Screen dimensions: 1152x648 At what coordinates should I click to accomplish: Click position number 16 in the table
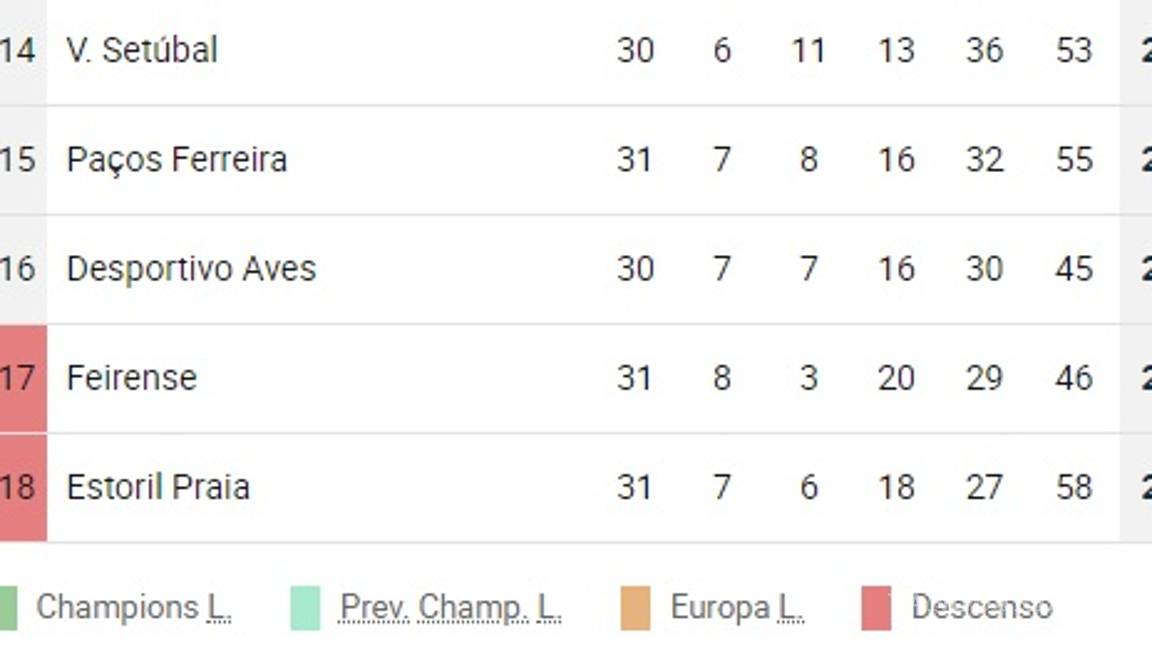pyautogui.click(x=18, y=268)
